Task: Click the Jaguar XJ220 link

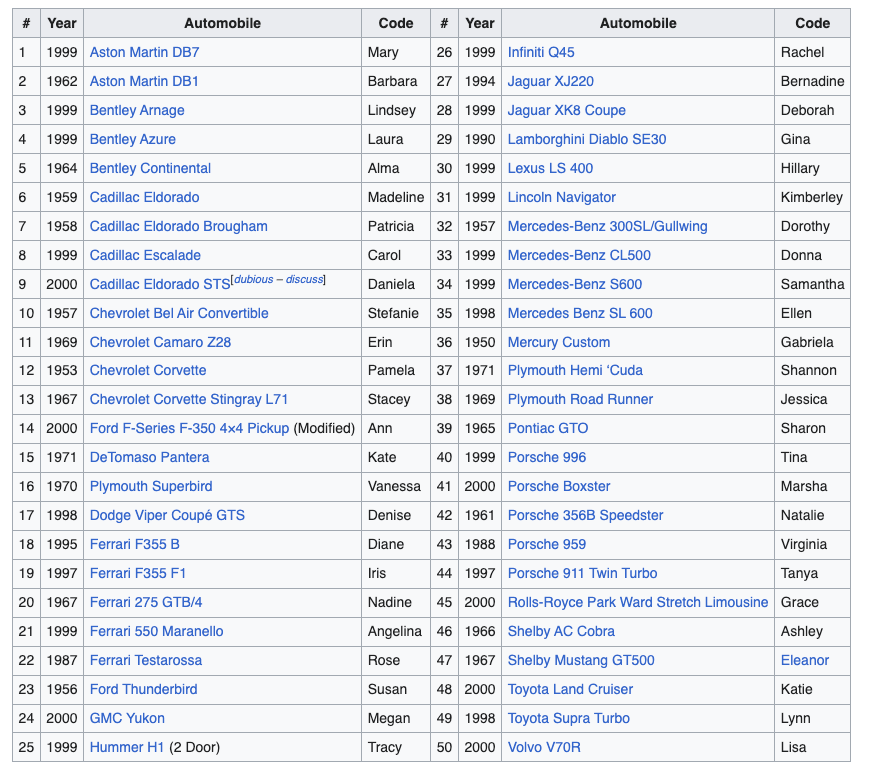Action: point(550,81)
